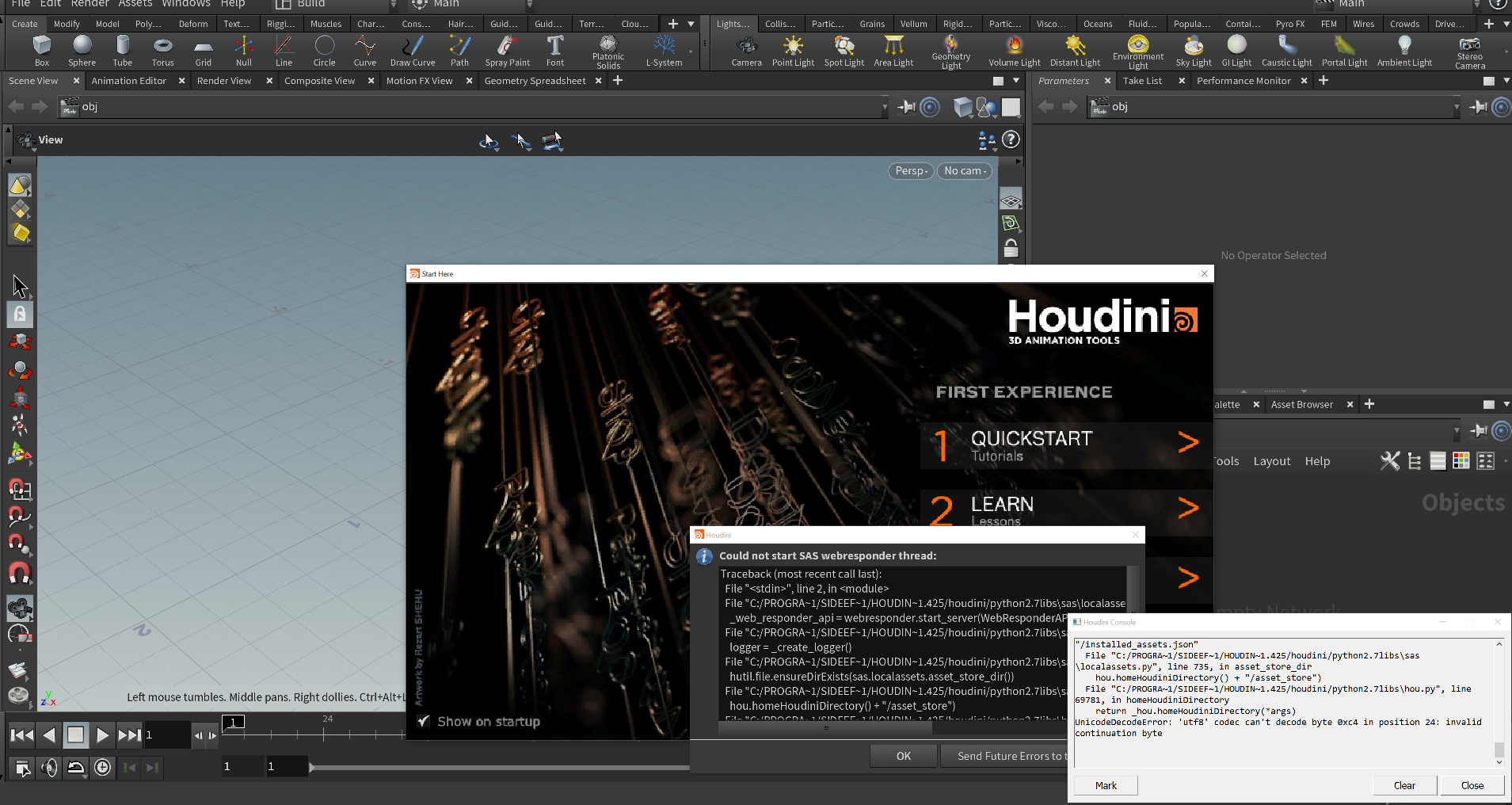Select the Font shelf tool
This screenshot has height=805, width=1512.
coord(555,51)
